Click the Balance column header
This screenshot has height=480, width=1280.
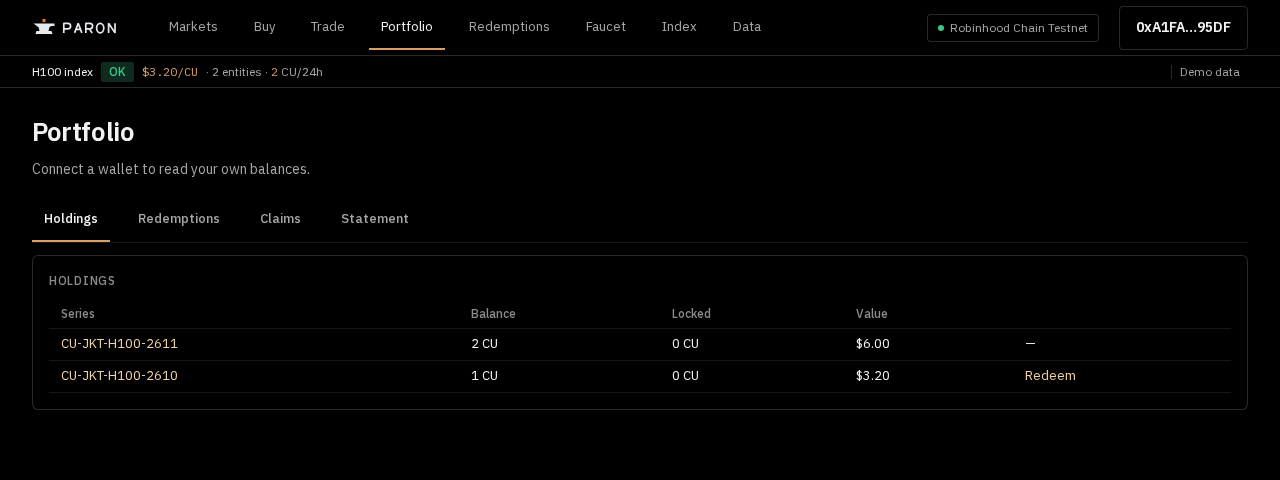(x=493, y=314)
